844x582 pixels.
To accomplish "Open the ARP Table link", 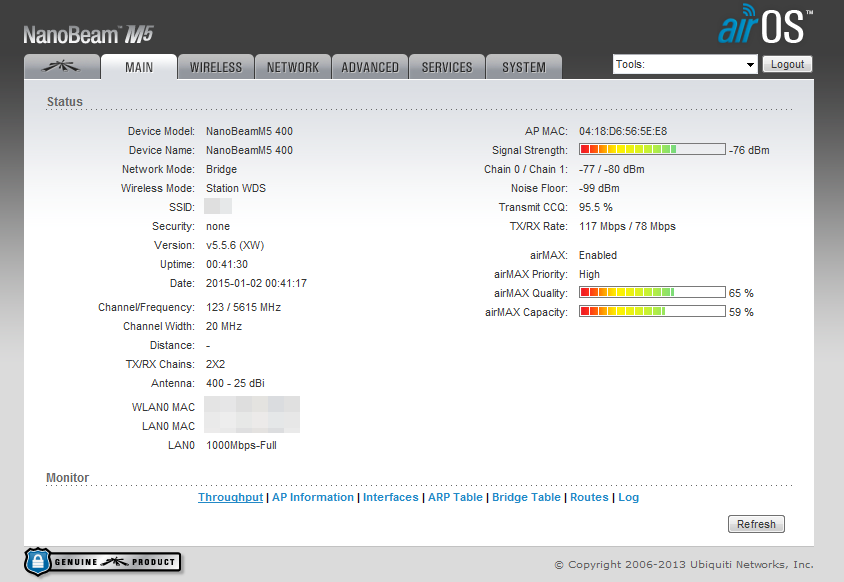I will pos(455,497).
